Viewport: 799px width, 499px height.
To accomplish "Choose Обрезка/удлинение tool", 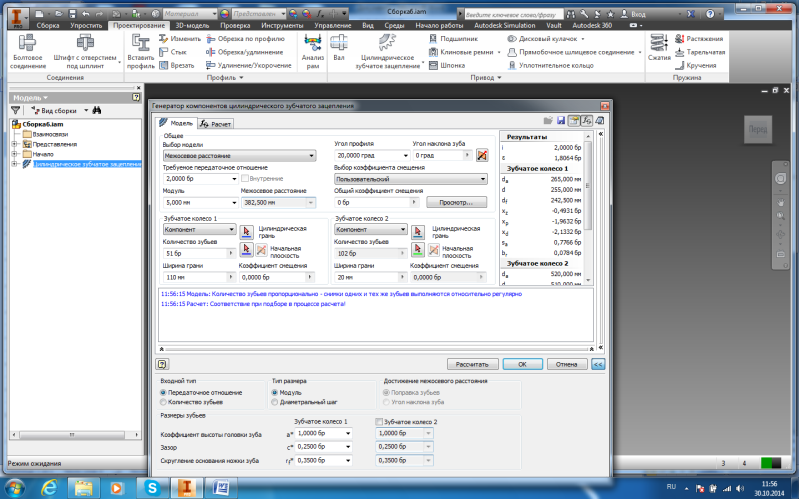I will tap(244, 52).
